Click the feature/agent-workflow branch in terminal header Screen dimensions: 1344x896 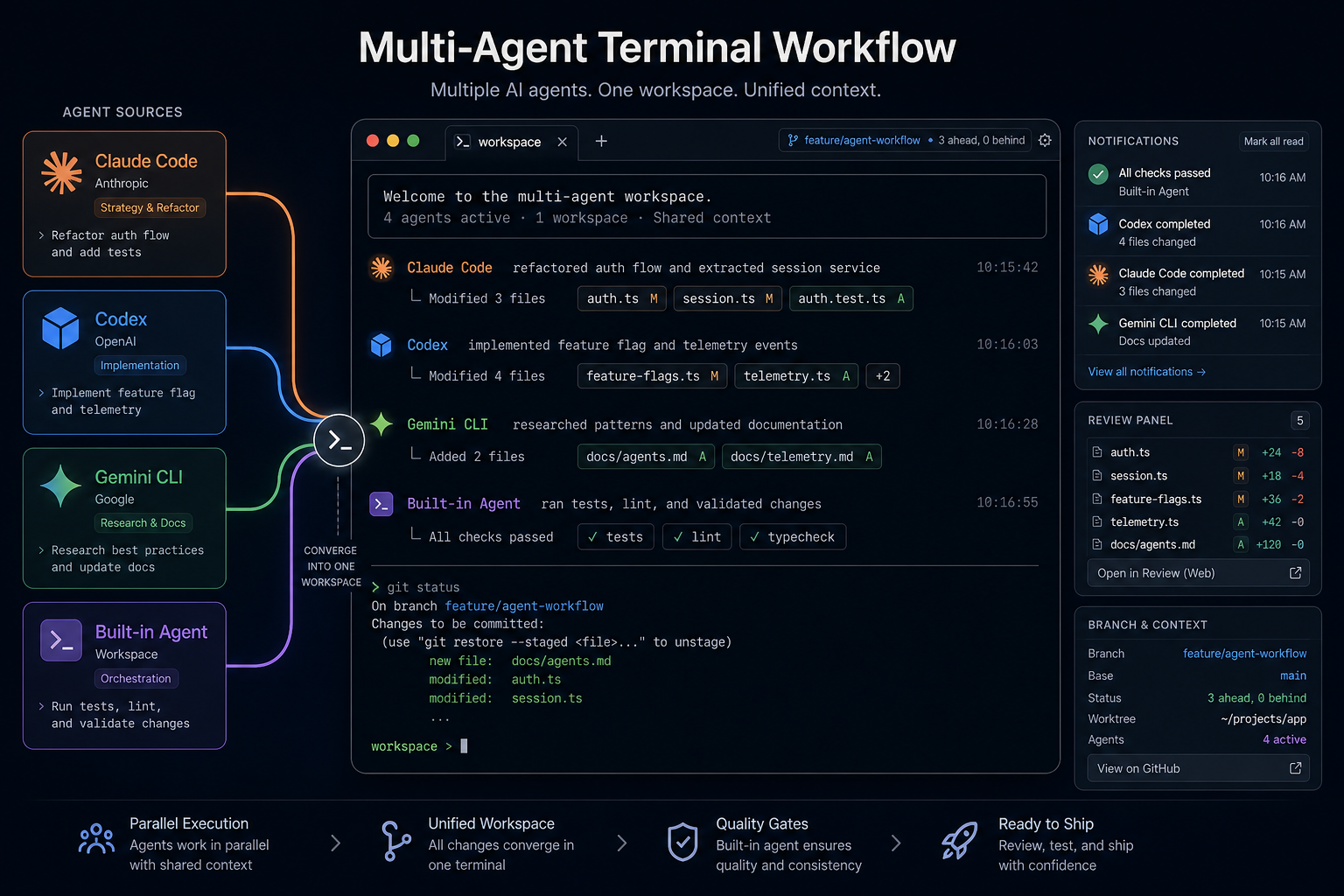click(x=863, y=140)
